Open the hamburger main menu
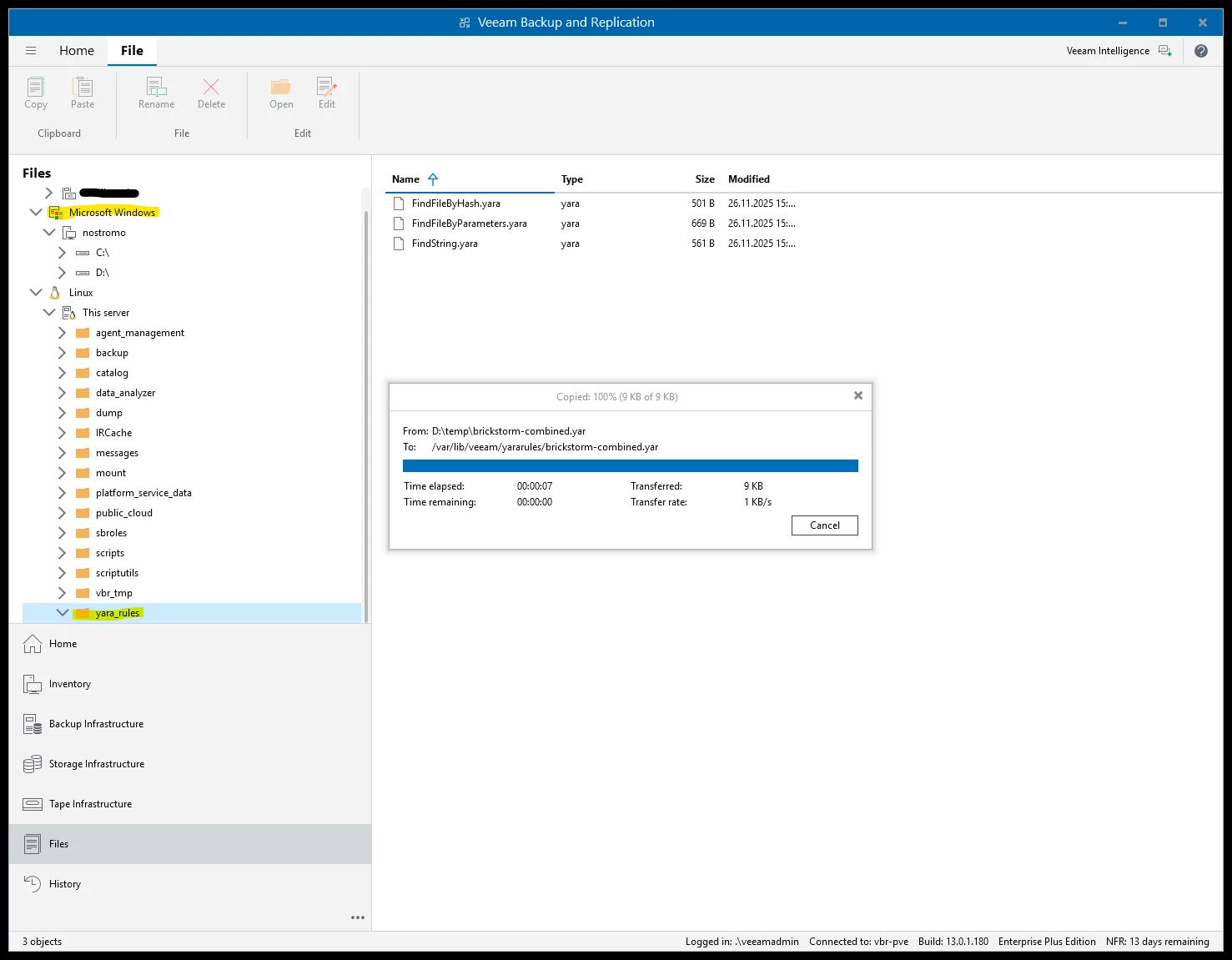Screen dimensions: 1232x960 [31, 51]
